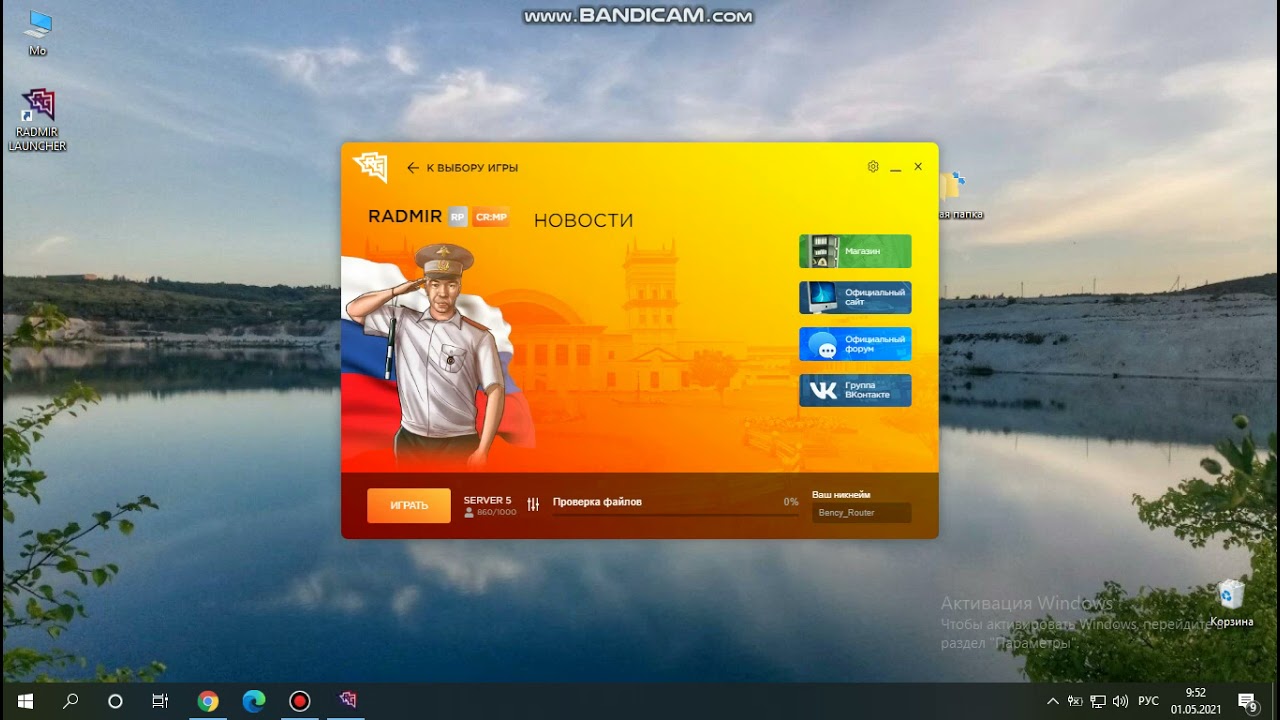Click the file check progress bar
The image size is (1280, 720).
(x=675, y=515)
